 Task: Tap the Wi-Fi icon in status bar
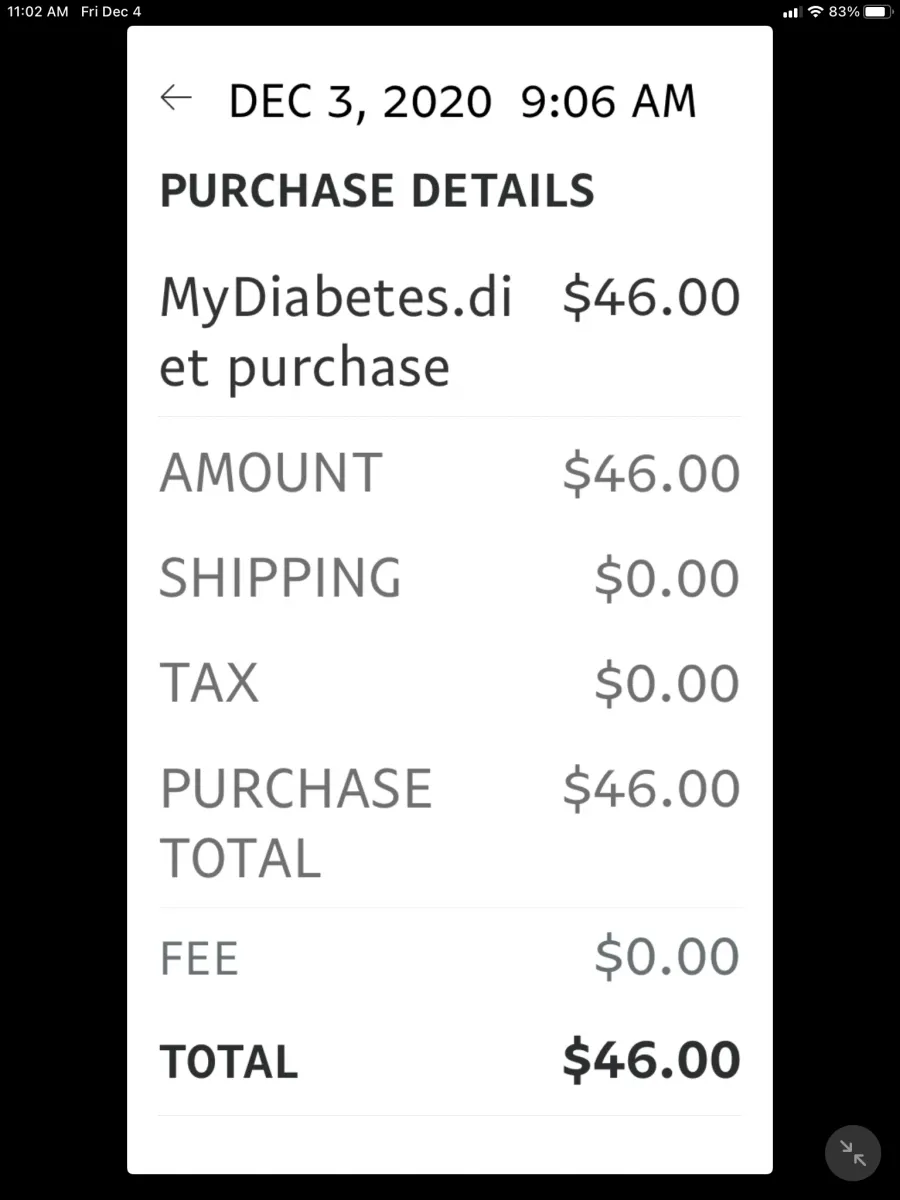point(815,11)
